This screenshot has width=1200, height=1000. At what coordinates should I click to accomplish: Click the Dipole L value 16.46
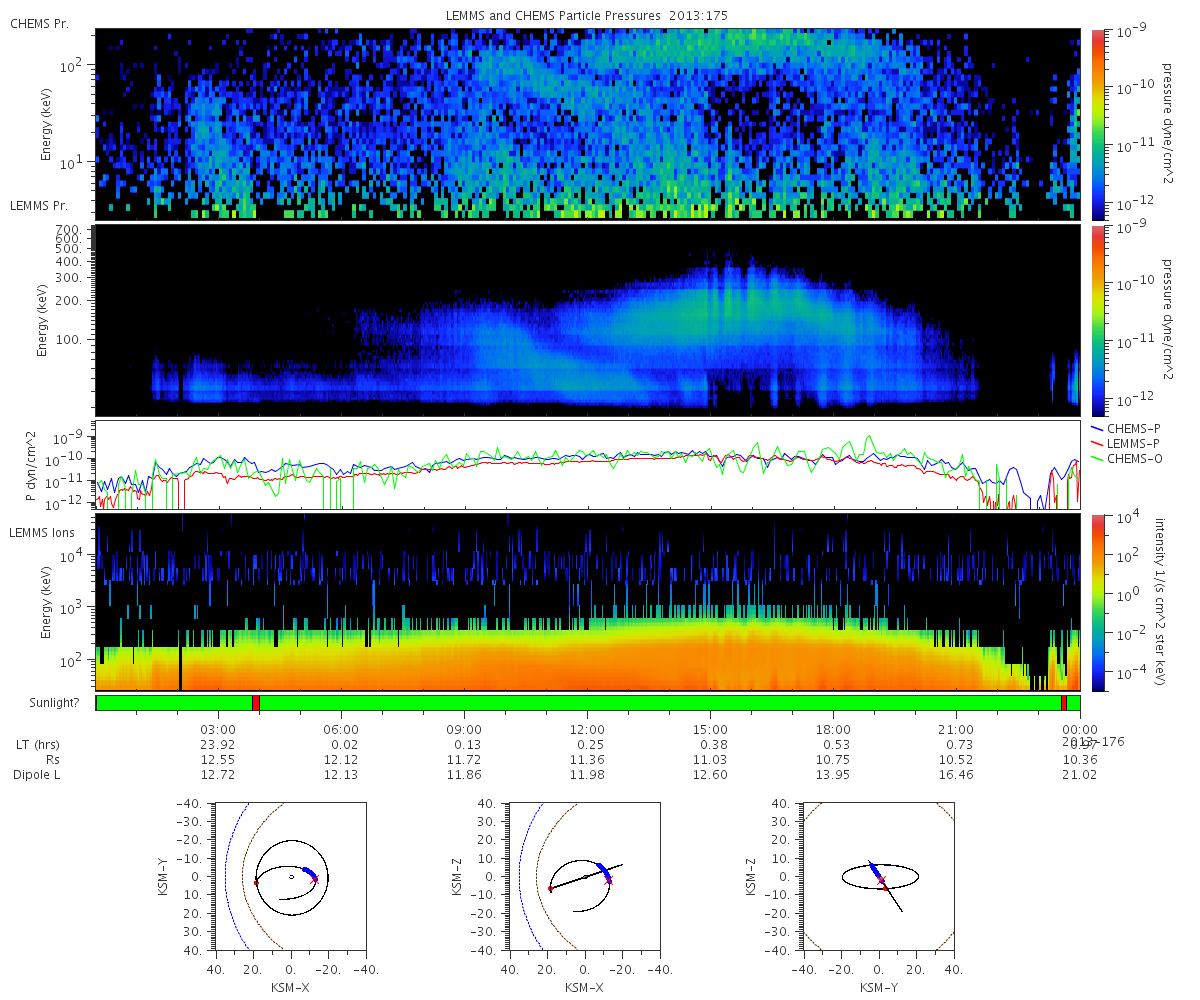956,775
